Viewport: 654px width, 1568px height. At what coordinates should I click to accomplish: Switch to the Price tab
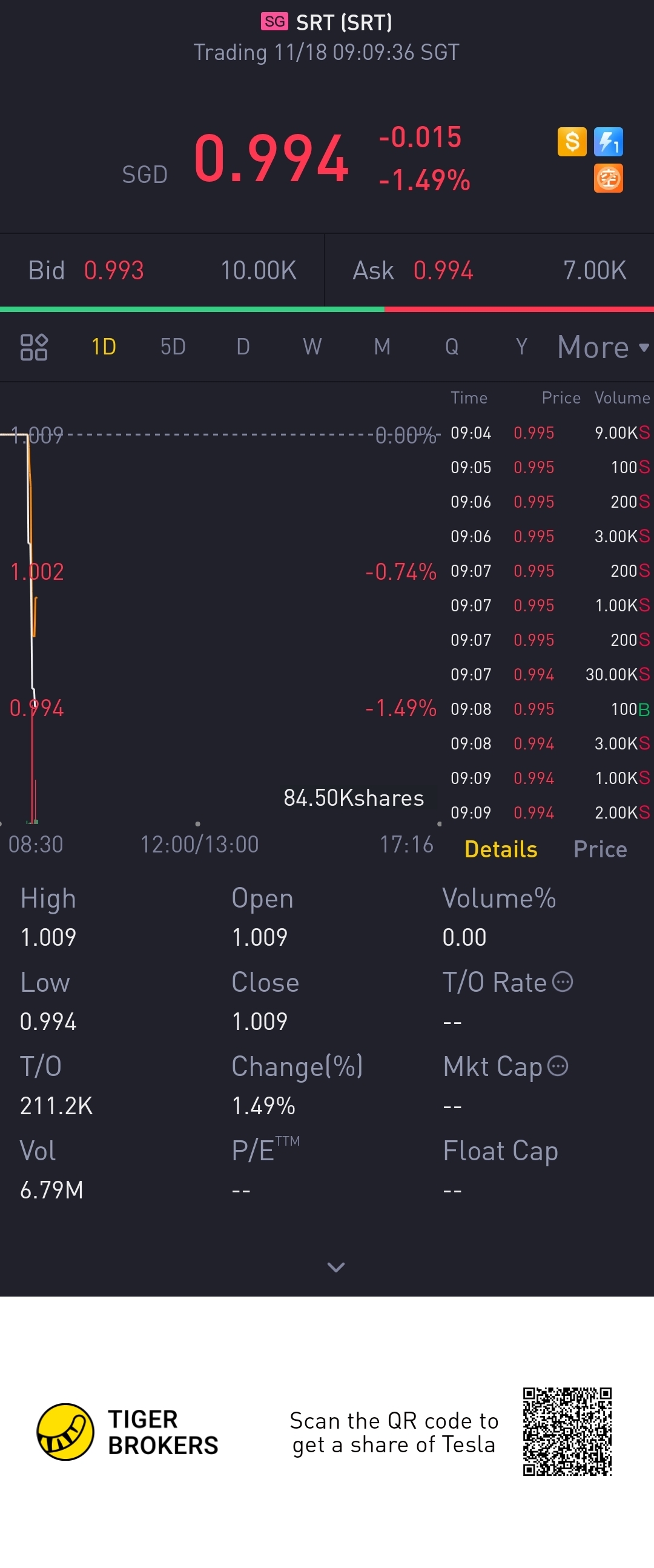pyautogui.click(x=600, y=849)
